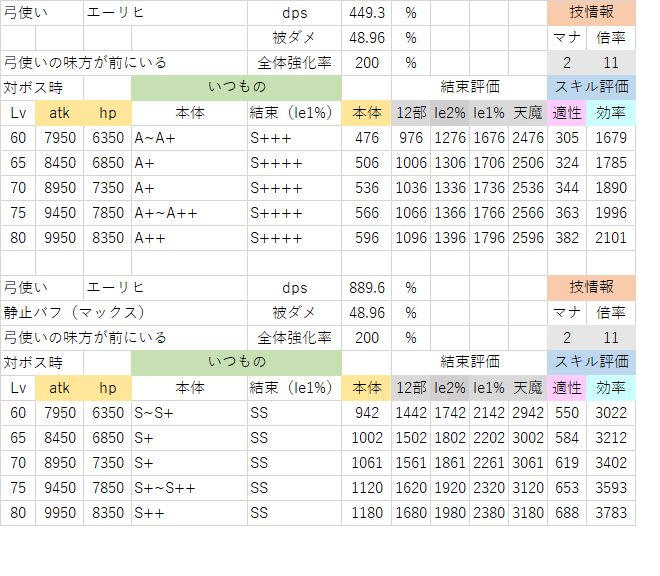Select the cell containing S~S+
Viewport: 660px width, 576px height.
(188, 413)
